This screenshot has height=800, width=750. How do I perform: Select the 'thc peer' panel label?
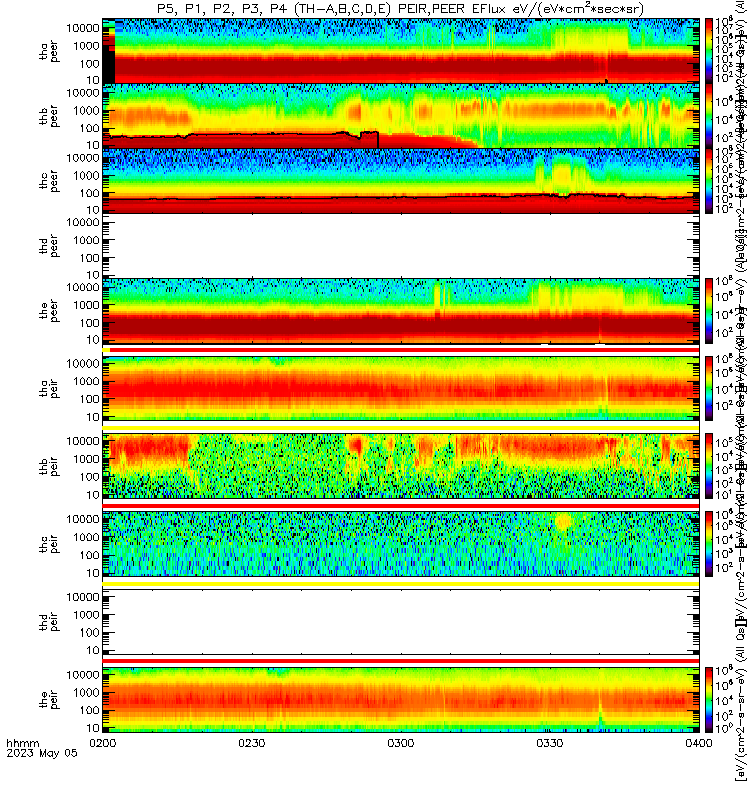click(49, 181)
